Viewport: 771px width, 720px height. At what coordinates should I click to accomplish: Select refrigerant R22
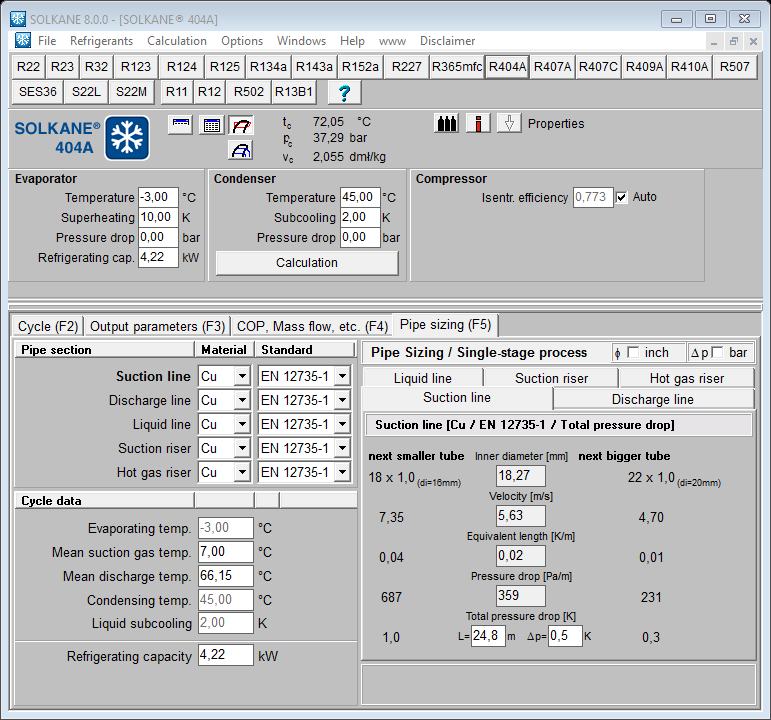(x=28, y=67)
